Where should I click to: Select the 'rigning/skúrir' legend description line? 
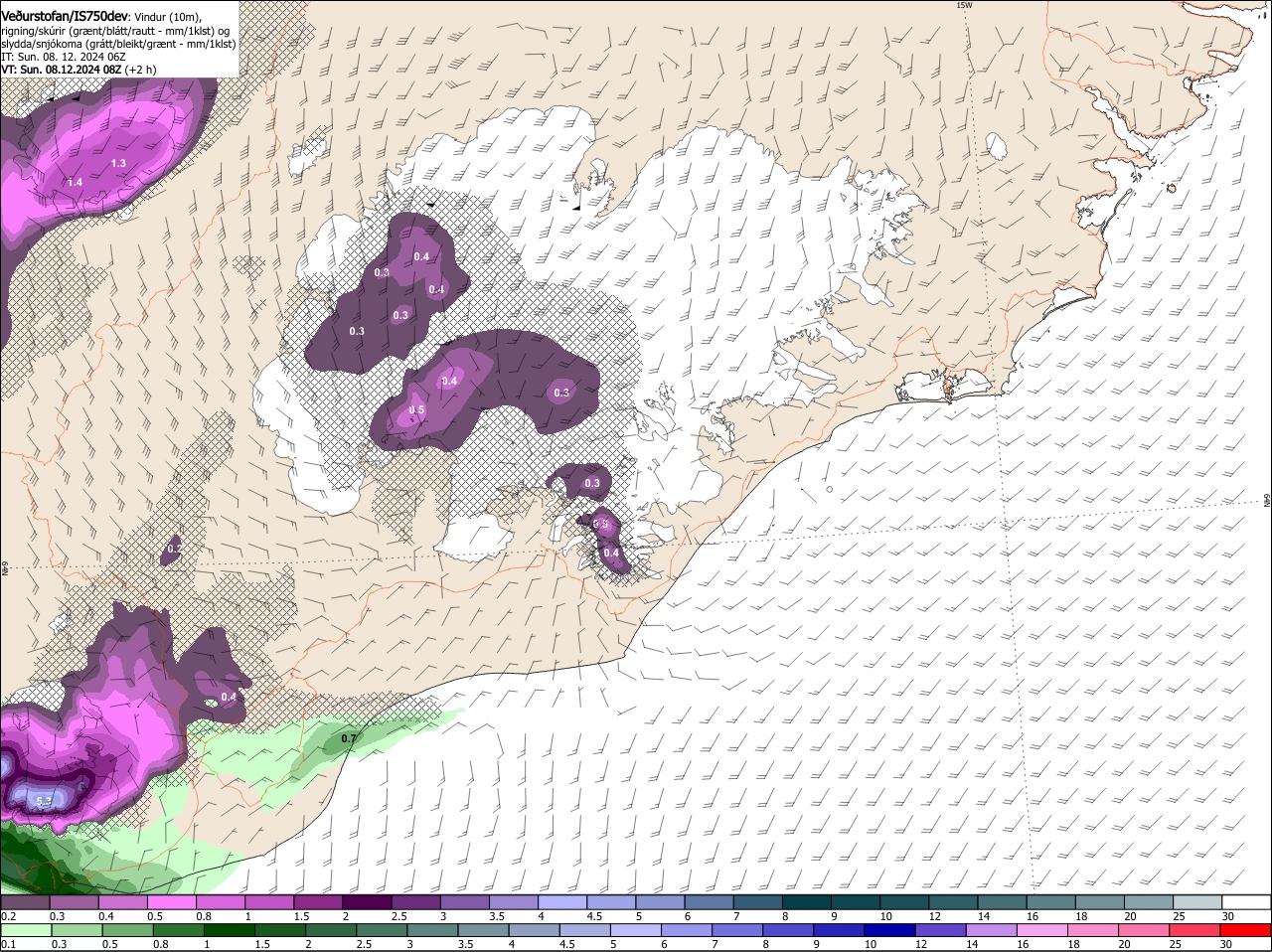click(x=115, y=31)
